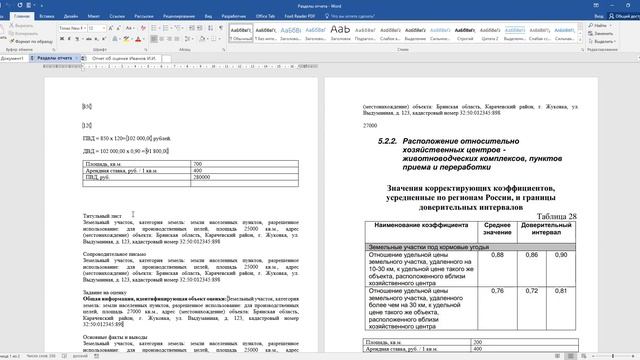Open Mailings ribbon tab
Image resolution: width=640 pixels, height=360 pixels.
coord(144,16)
